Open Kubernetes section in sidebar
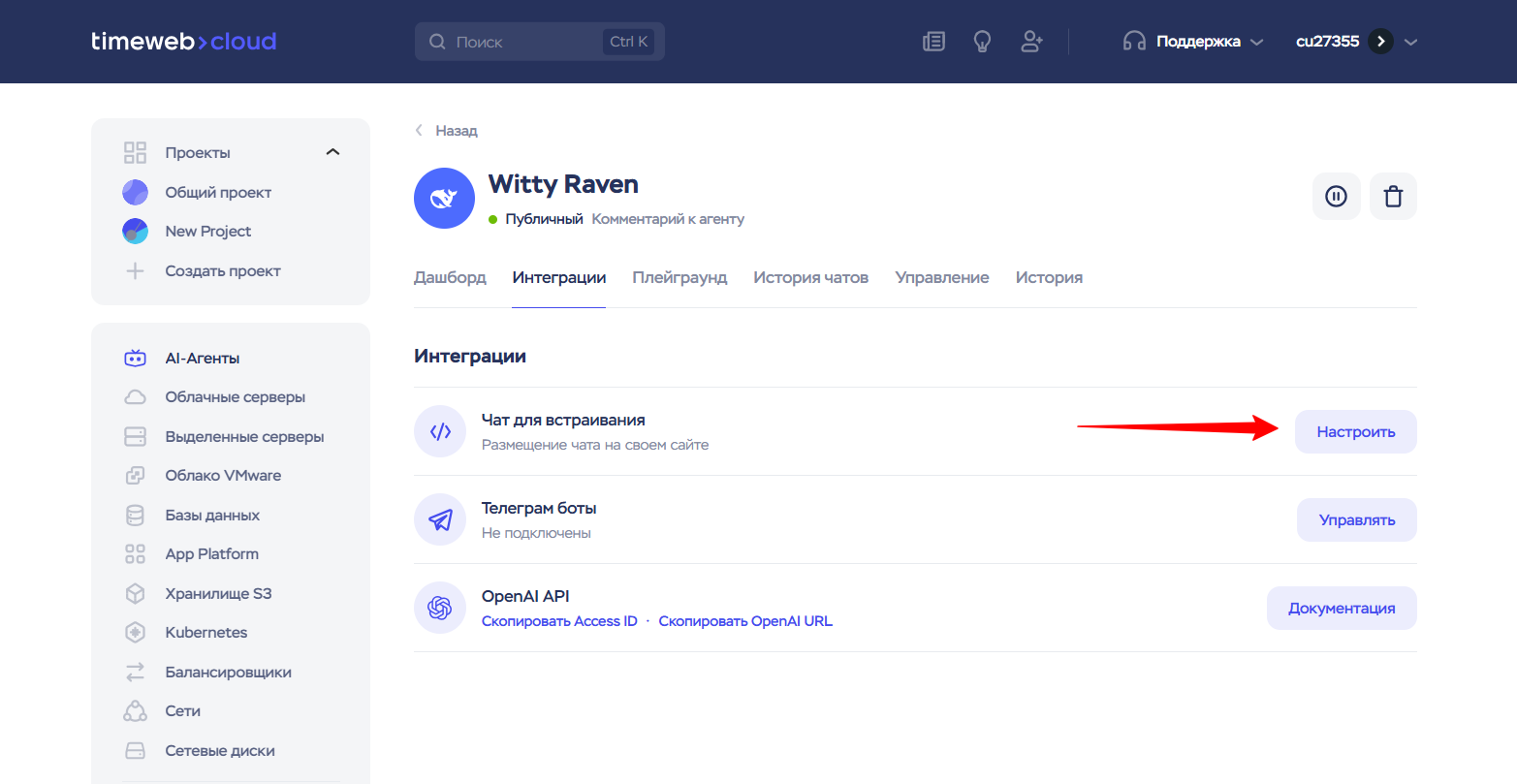 click(x=205, y=633)
